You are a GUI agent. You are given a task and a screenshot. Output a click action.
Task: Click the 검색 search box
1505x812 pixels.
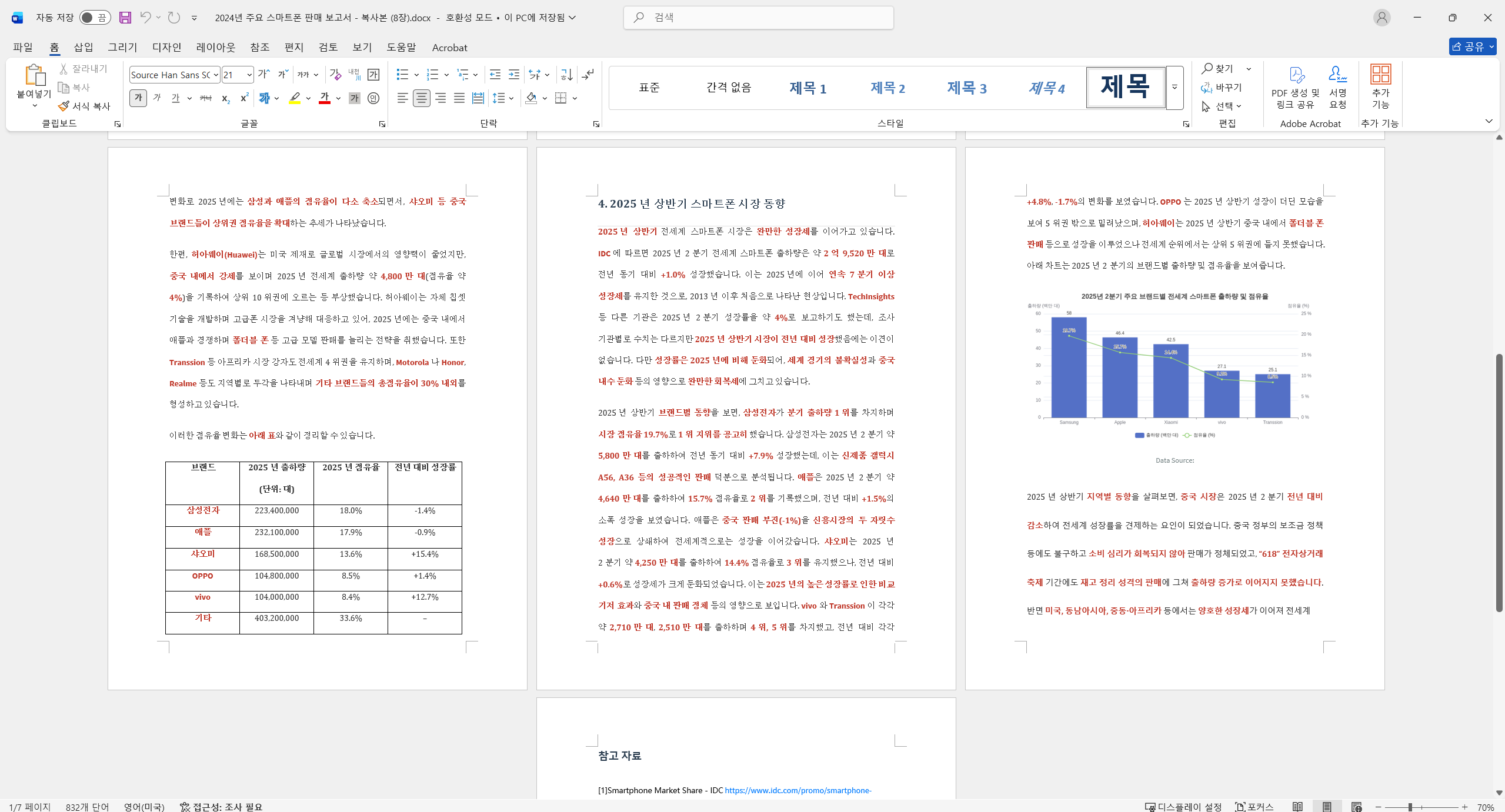759,18
